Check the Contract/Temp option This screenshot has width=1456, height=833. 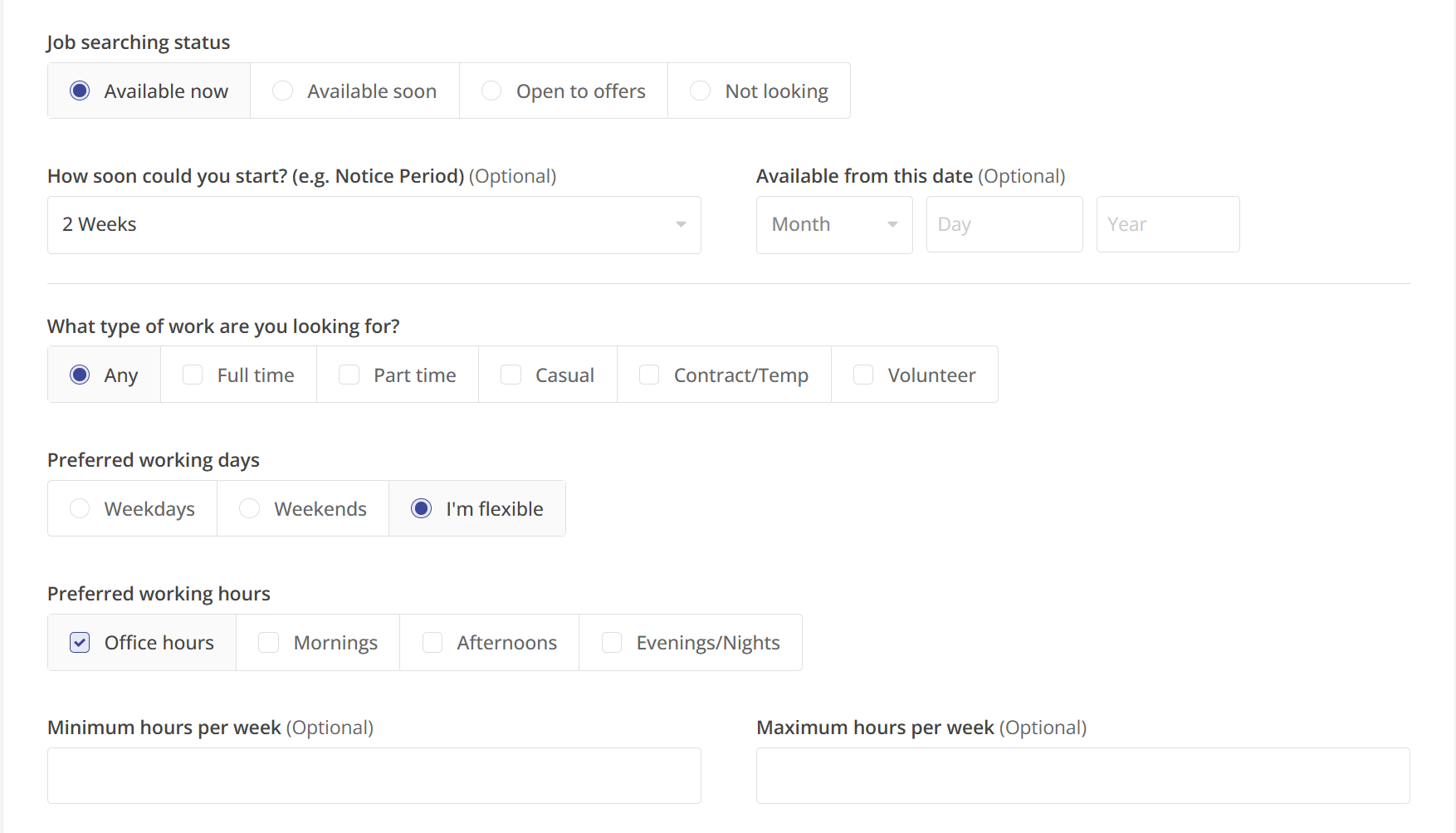(649, 375)
